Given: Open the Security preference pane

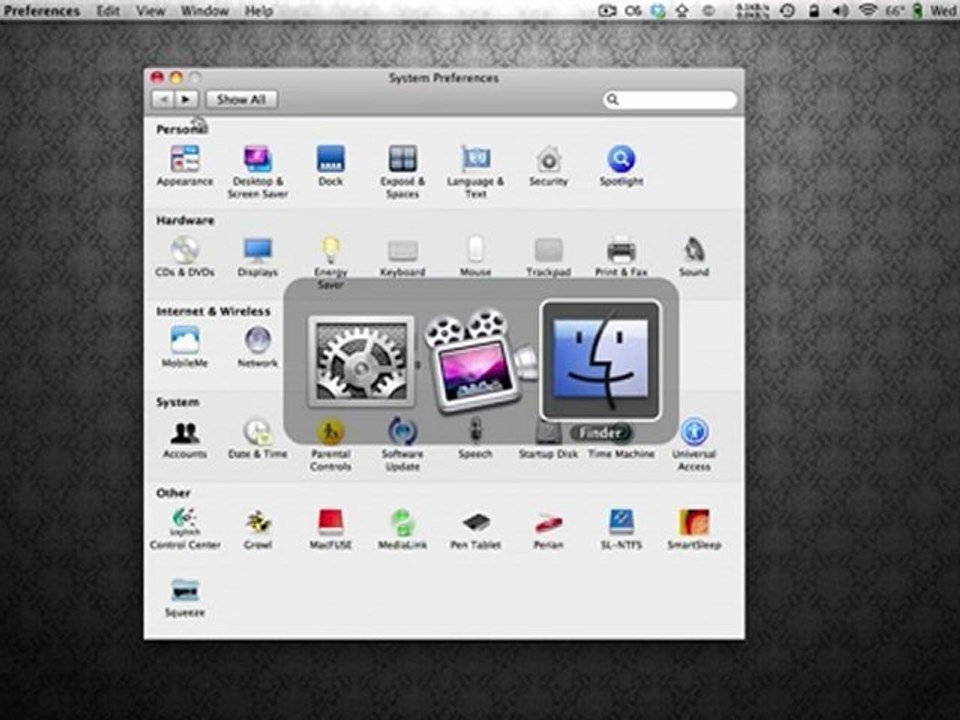Looking at the screenshot, I should coord(549,165).
